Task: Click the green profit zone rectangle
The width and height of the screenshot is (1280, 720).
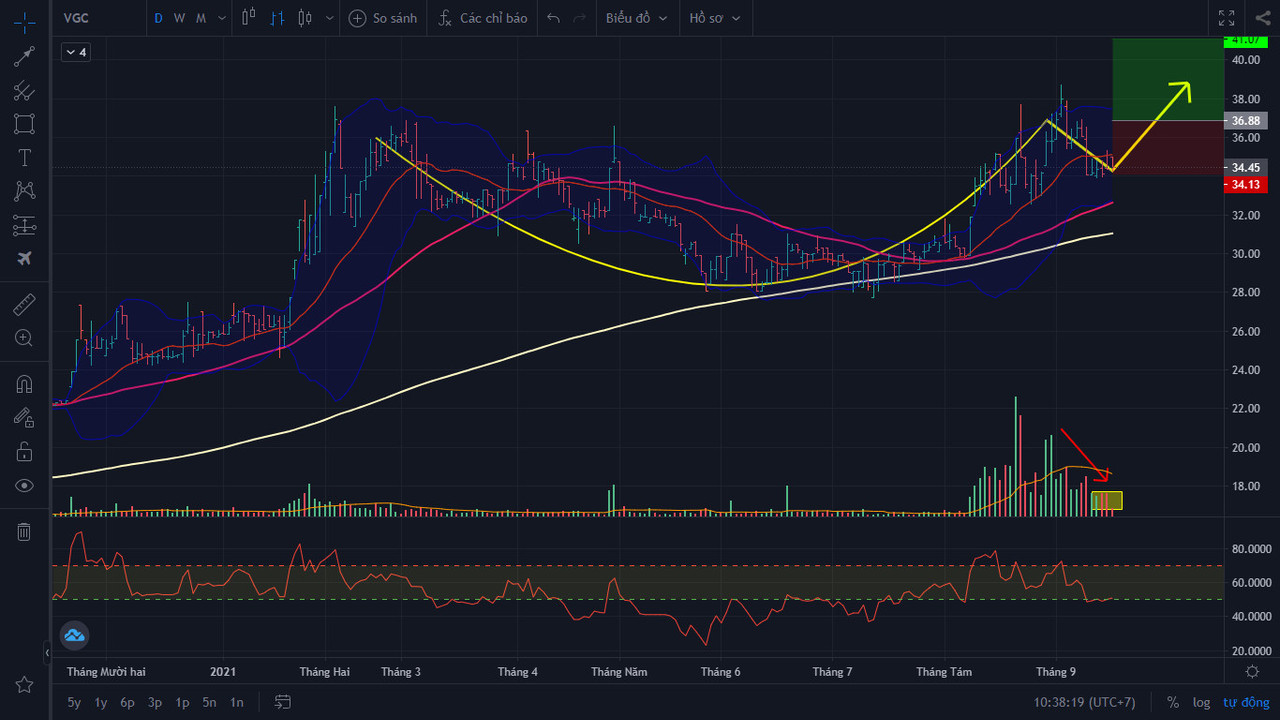Action: point(1167,79)
